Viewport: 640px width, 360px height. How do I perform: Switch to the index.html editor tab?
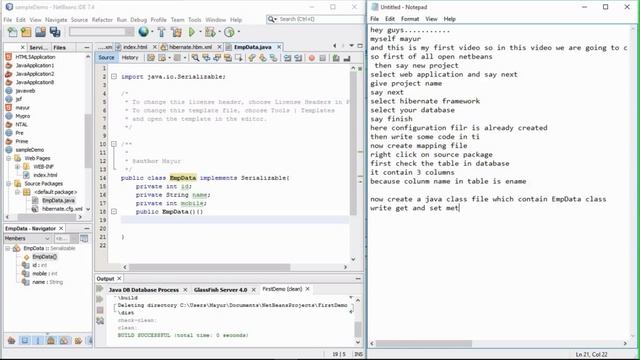135,47
